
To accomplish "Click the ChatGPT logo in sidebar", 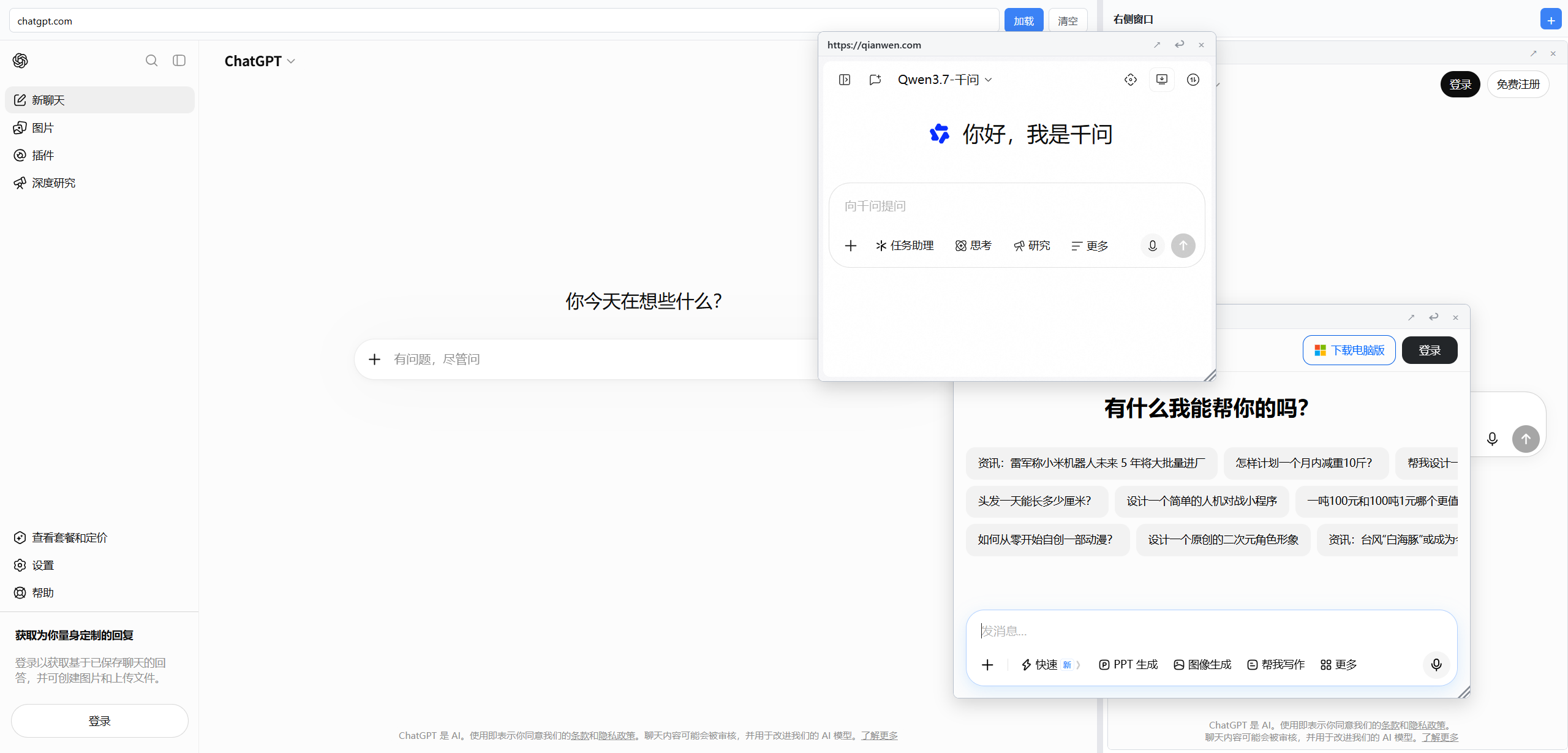I will pos(20,61).
